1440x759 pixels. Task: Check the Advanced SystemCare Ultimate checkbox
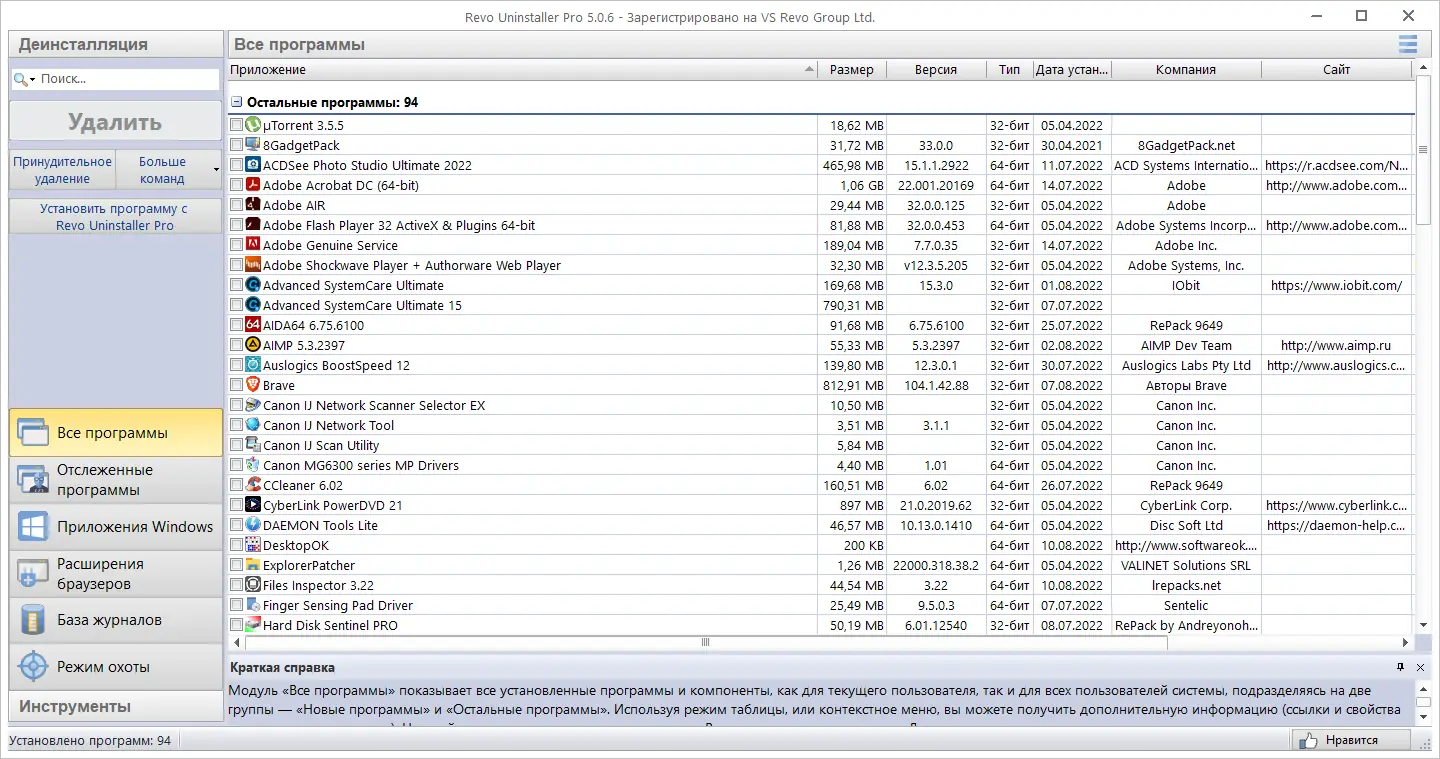coord(236,285)
